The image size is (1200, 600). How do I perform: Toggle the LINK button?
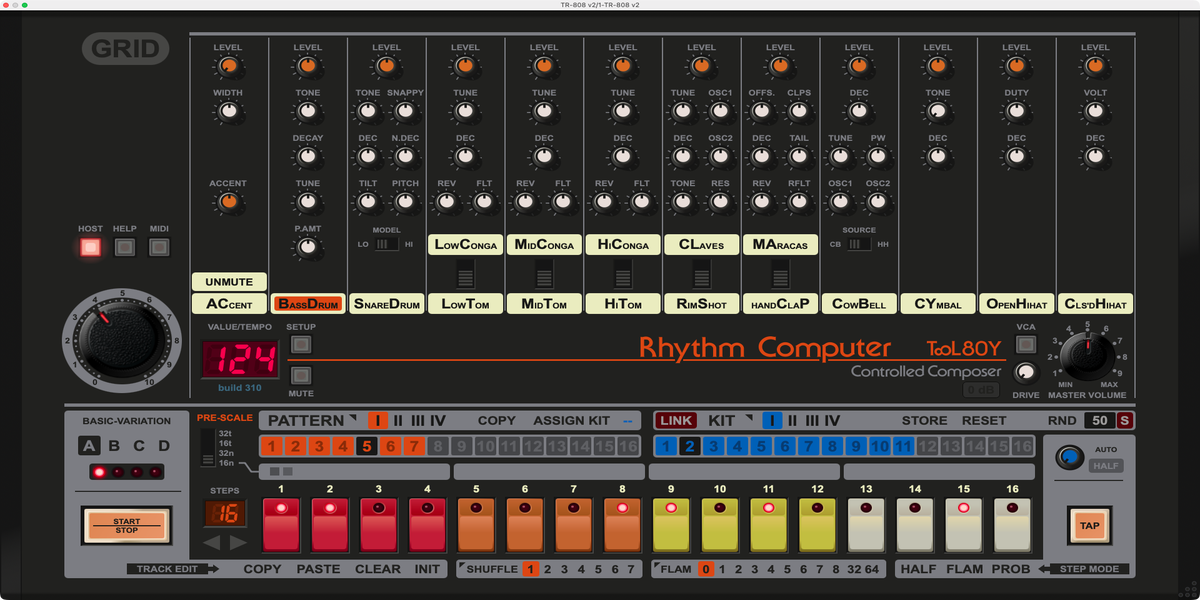pyautogui.click(x=676, y=421)
